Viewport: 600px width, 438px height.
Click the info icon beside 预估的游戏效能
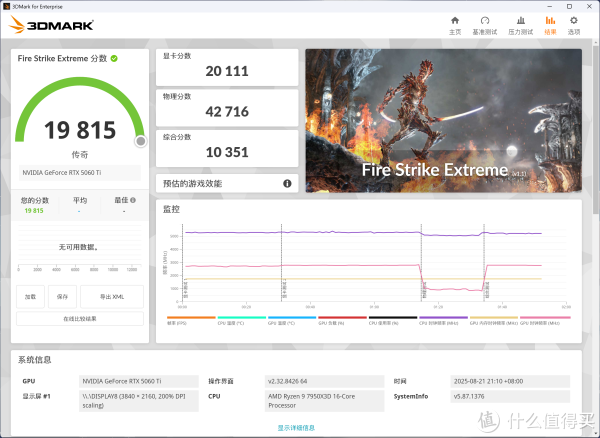pos(287,184)
